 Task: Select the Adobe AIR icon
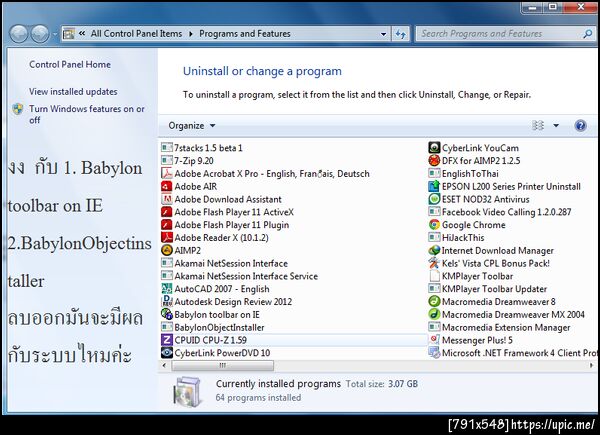point(167,186)
